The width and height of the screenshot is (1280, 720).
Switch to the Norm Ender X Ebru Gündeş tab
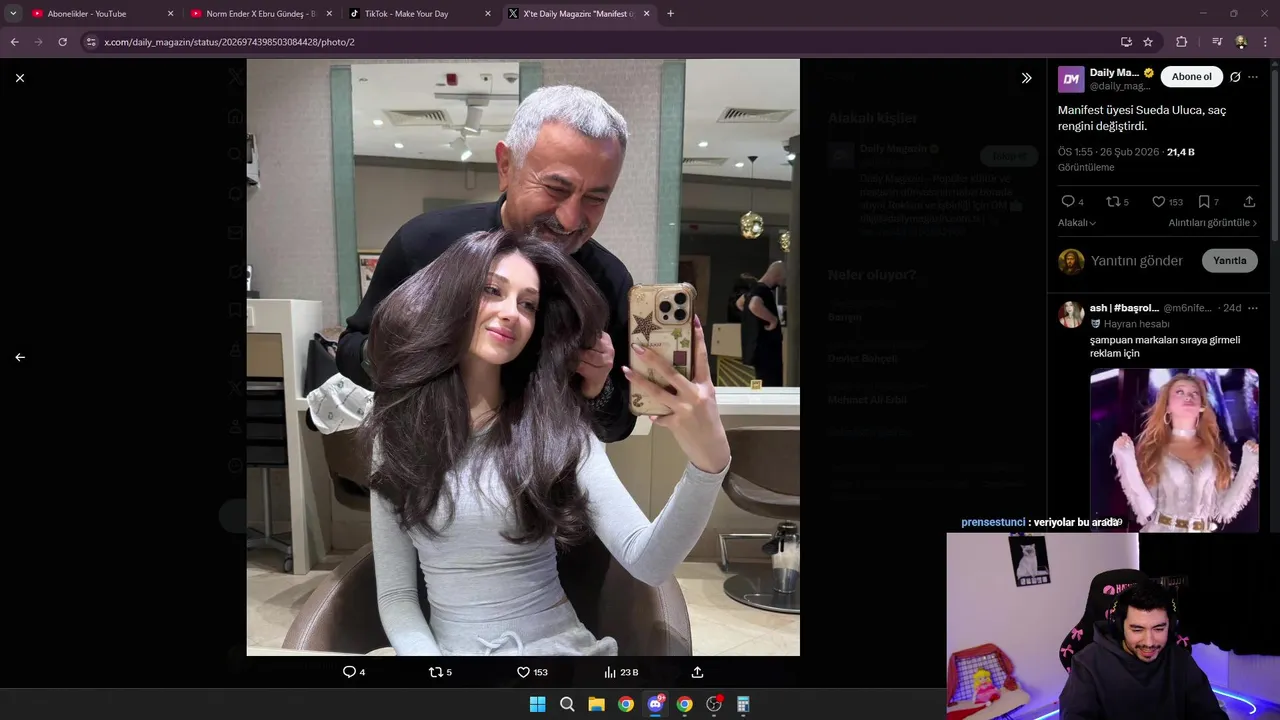(x=260, y=14)
